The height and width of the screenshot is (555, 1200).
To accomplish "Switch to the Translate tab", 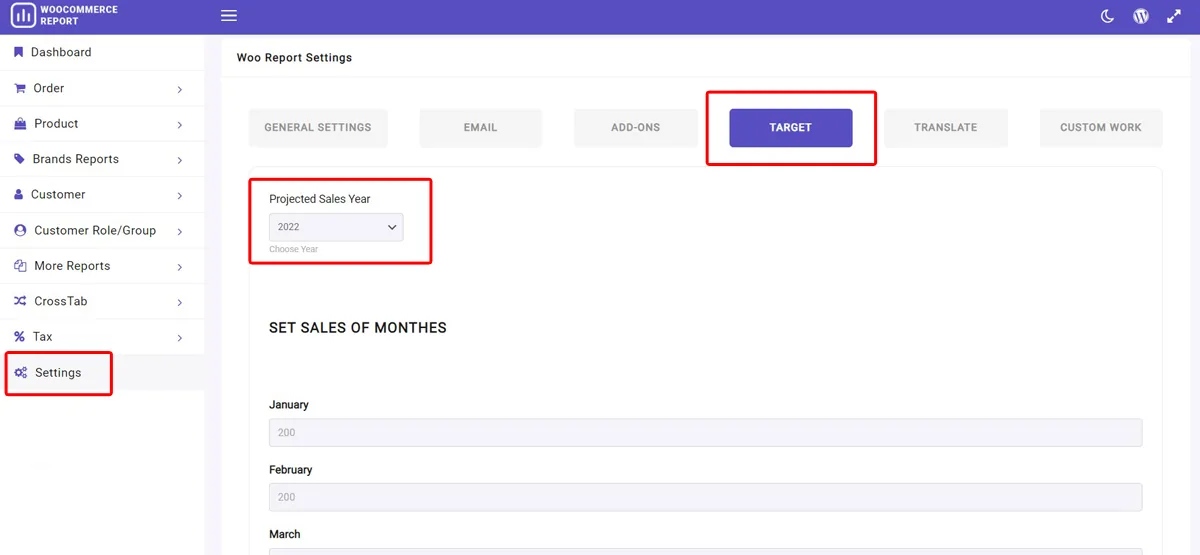I will tap(946, 128).
